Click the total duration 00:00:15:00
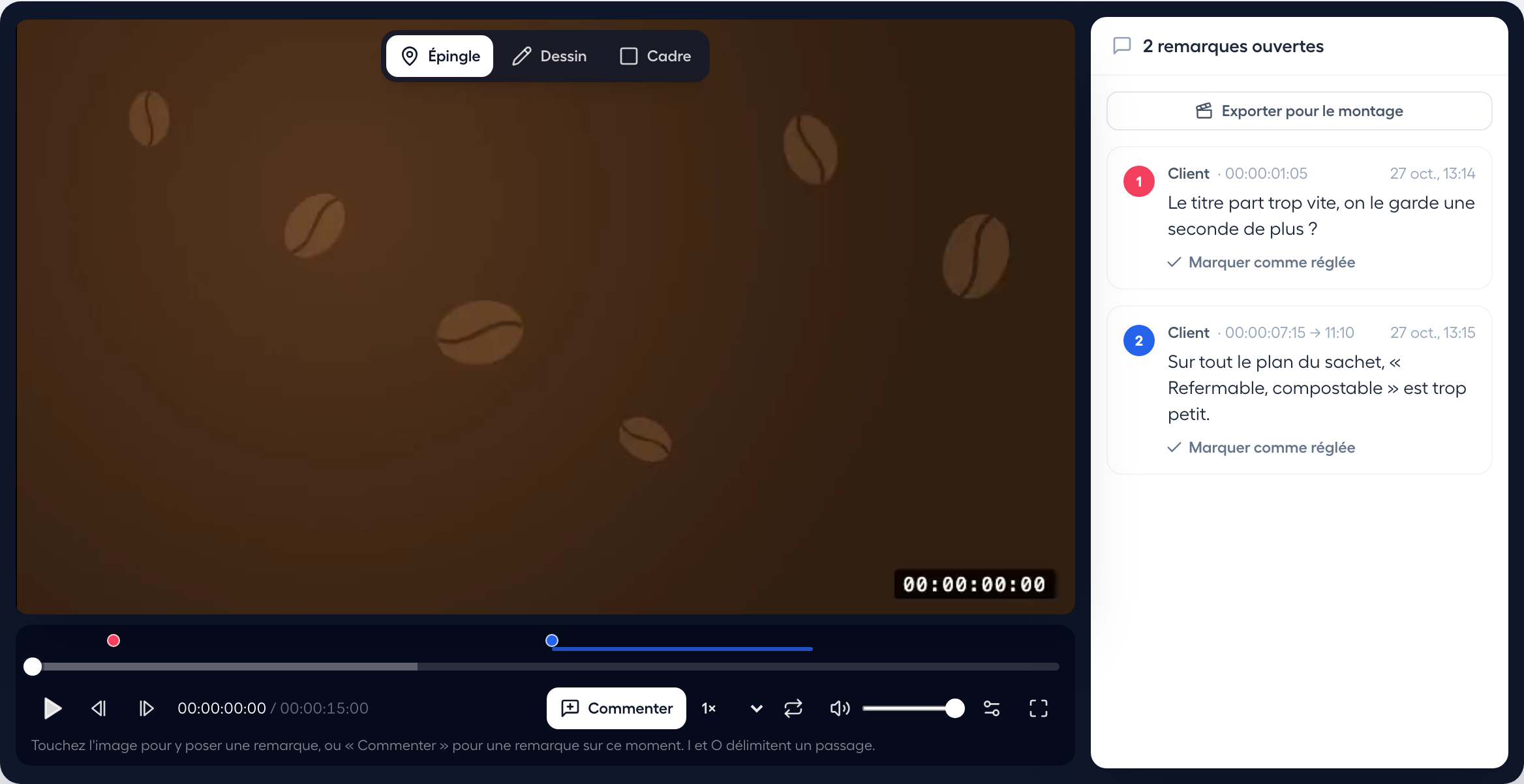The height and width of the screenshot is (784, 1524). [324, 708]
